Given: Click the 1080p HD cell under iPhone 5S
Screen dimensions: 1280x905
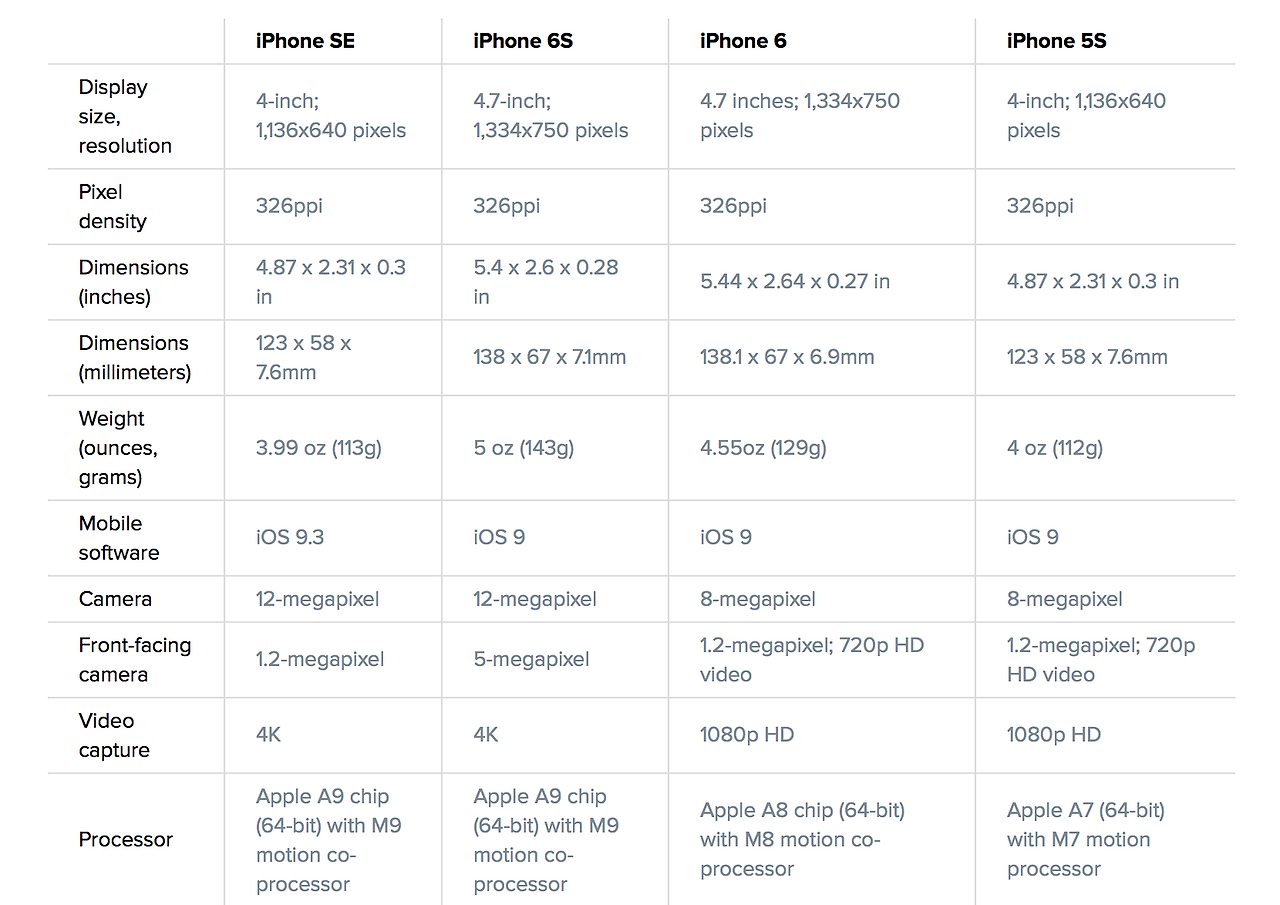Looking at the screenshot, I should click(x=1054, y=735).
